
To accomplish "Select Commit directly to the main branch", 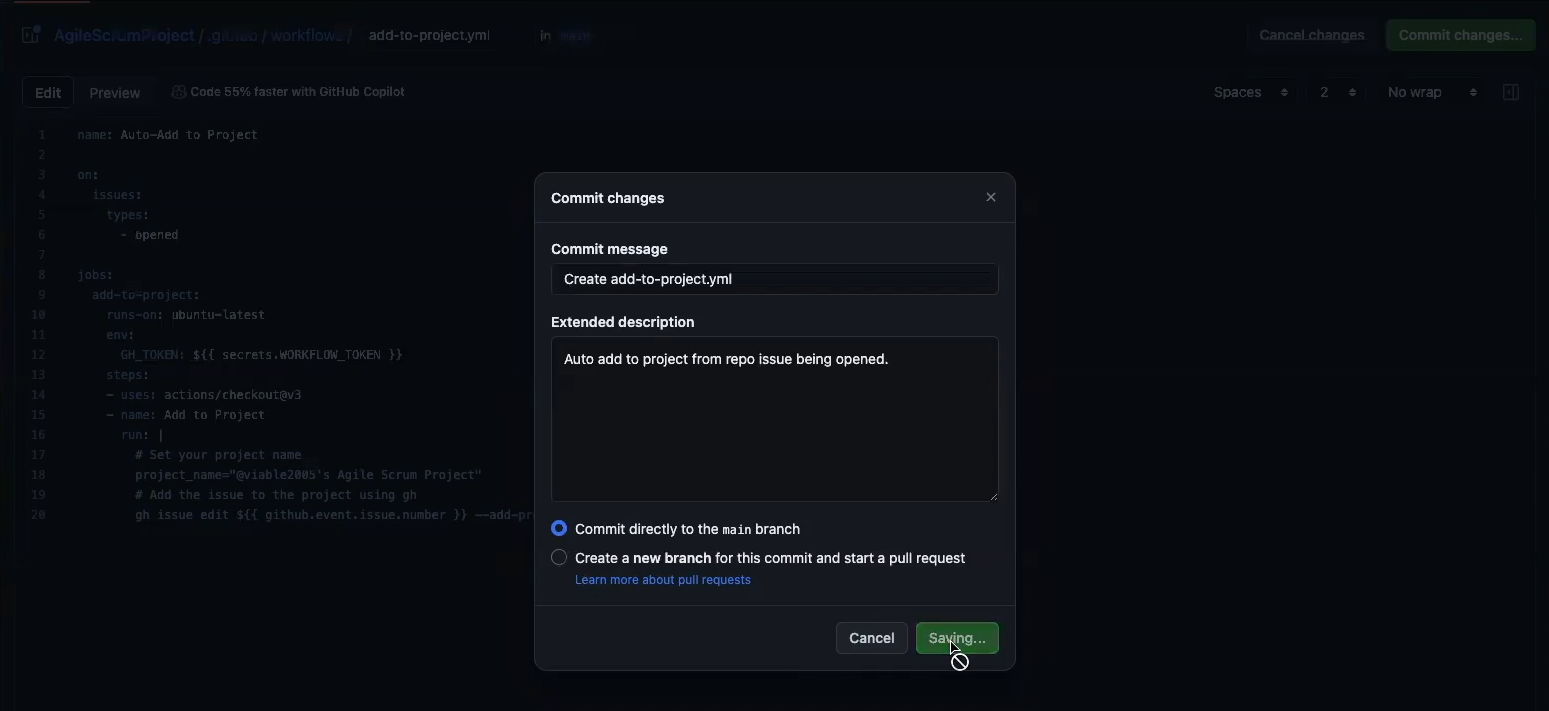I will click(559, 528).
